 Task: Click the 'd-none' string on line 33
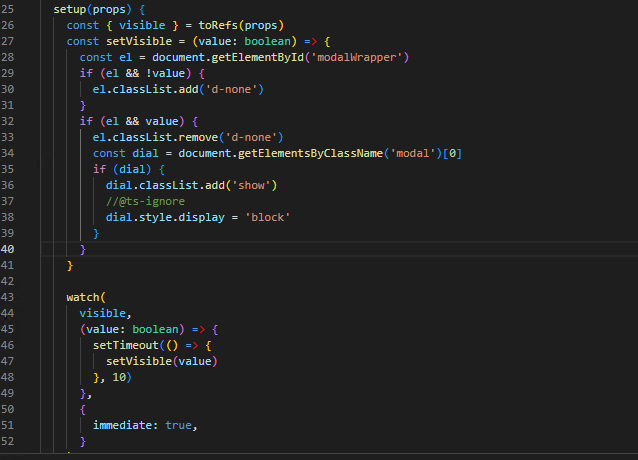[x=251, y=137]
